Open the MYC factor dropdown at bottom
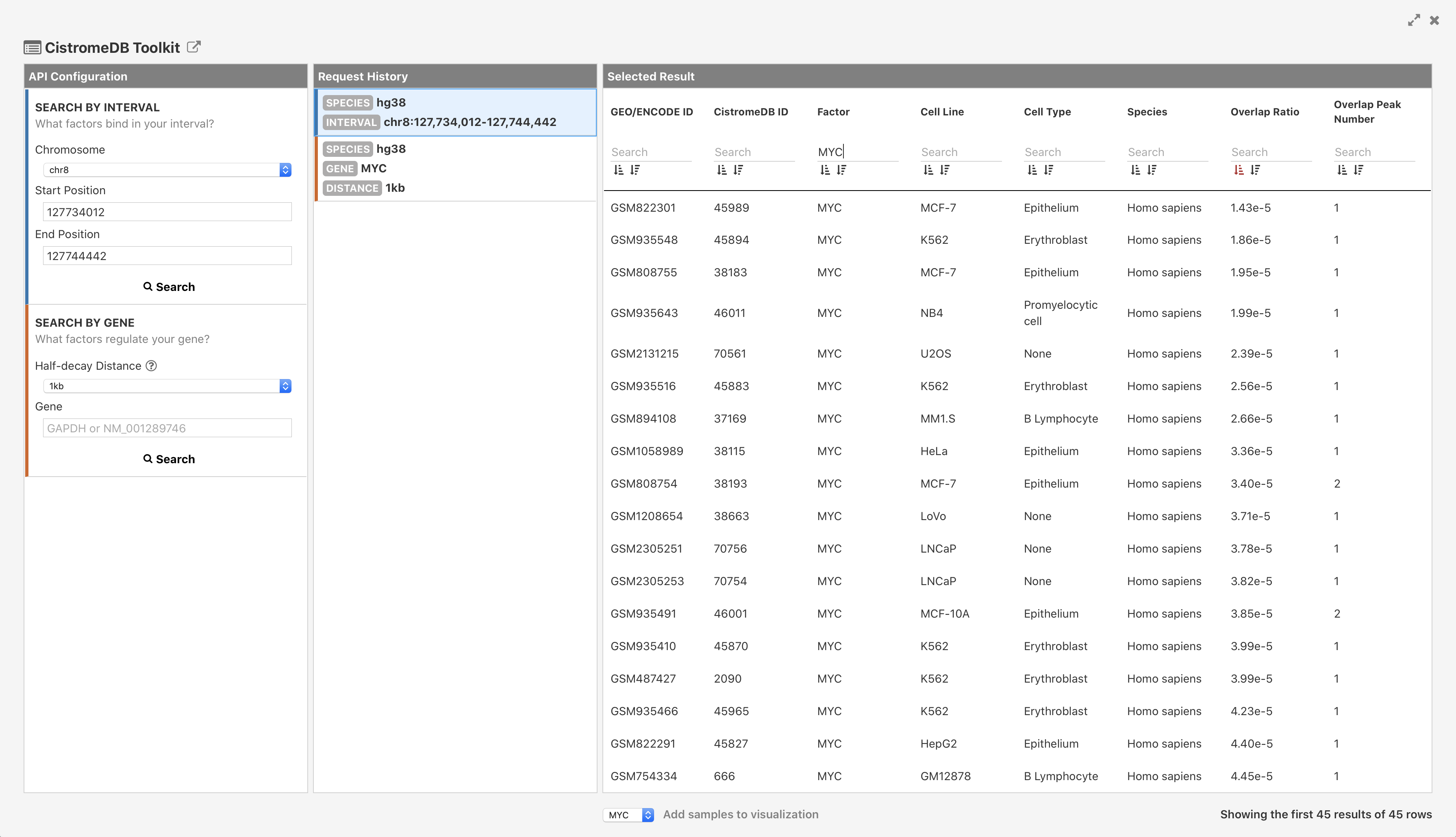The height and width of the screenshot is (837, 1456). tap(628, 815)
